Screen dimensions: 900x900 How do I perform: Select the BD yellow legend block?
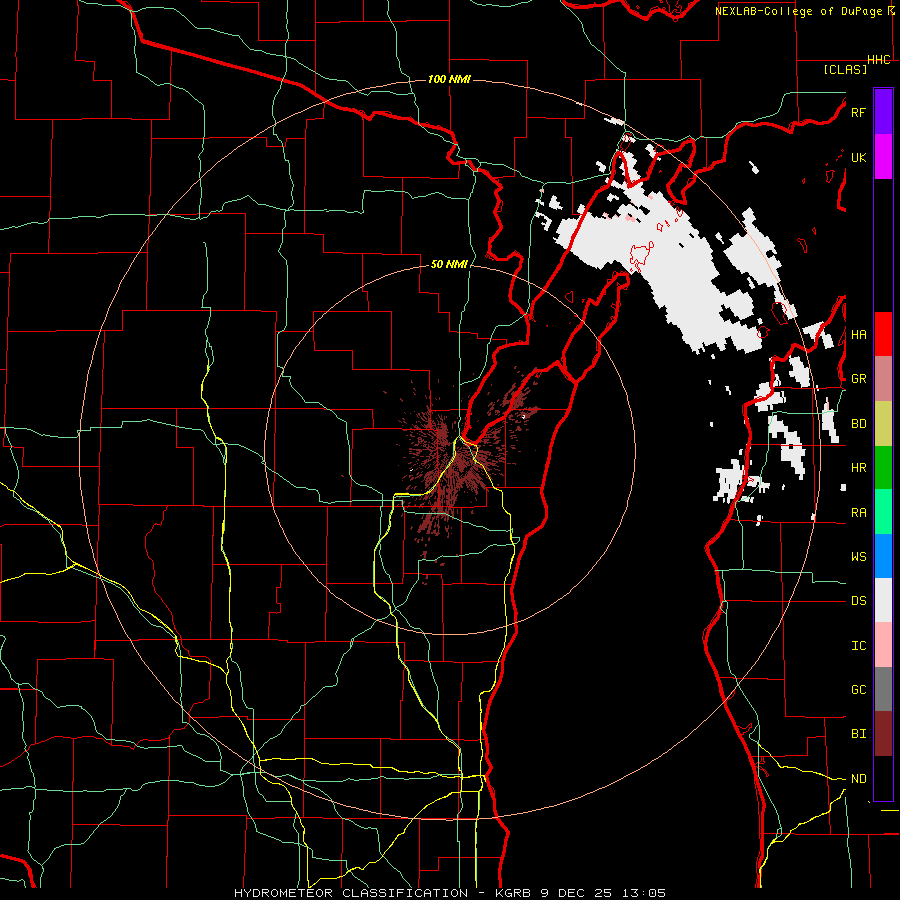point(883,424)
